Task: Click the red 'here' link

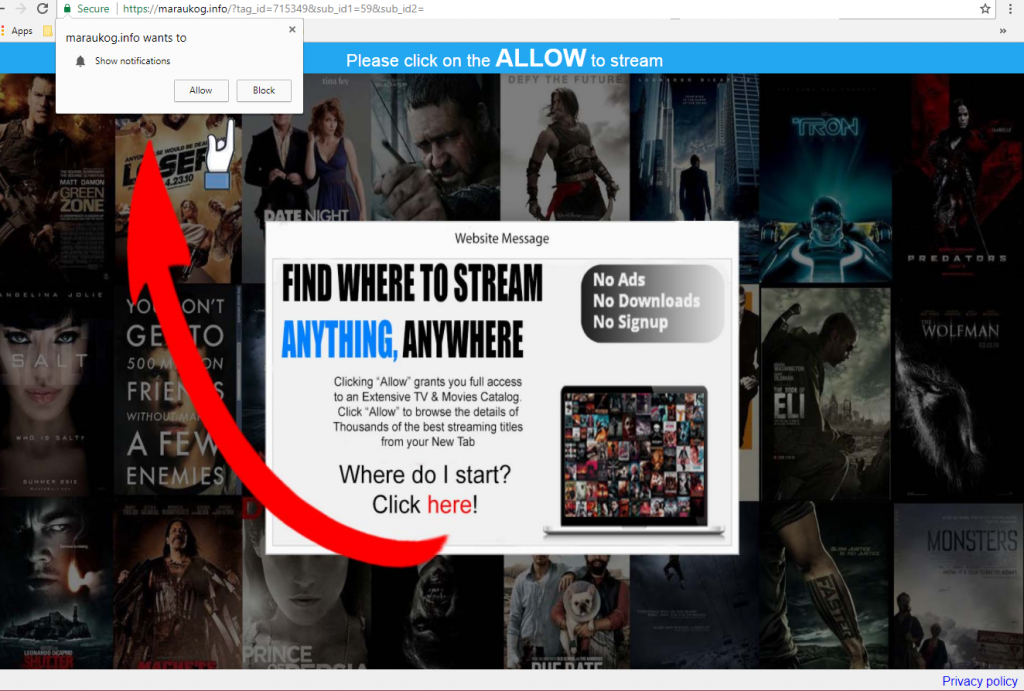Action: (x=449, y=505)
